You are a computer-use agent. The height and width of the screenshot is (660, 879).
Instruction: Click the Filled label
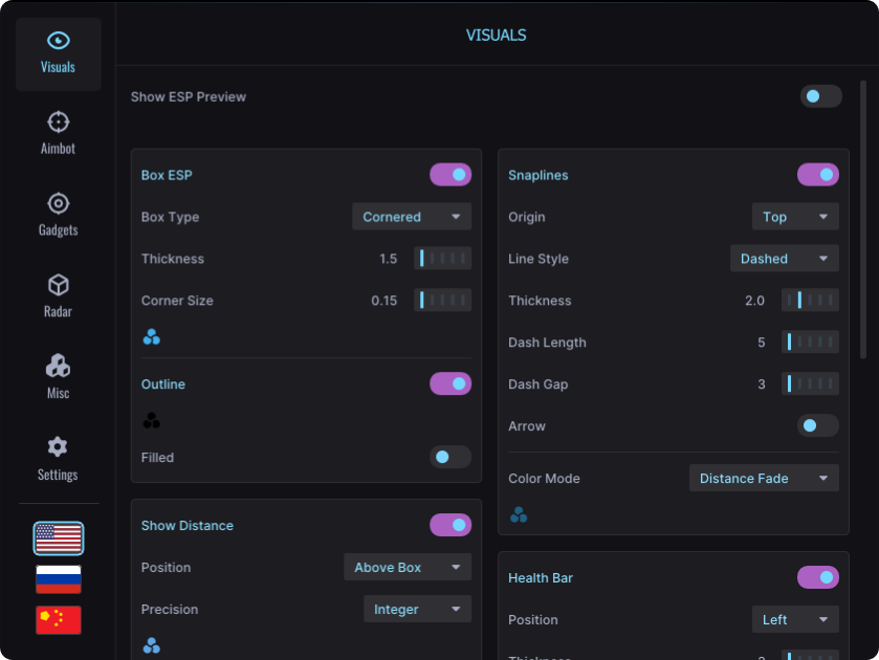pyautogui.click(x=158, y=458)
